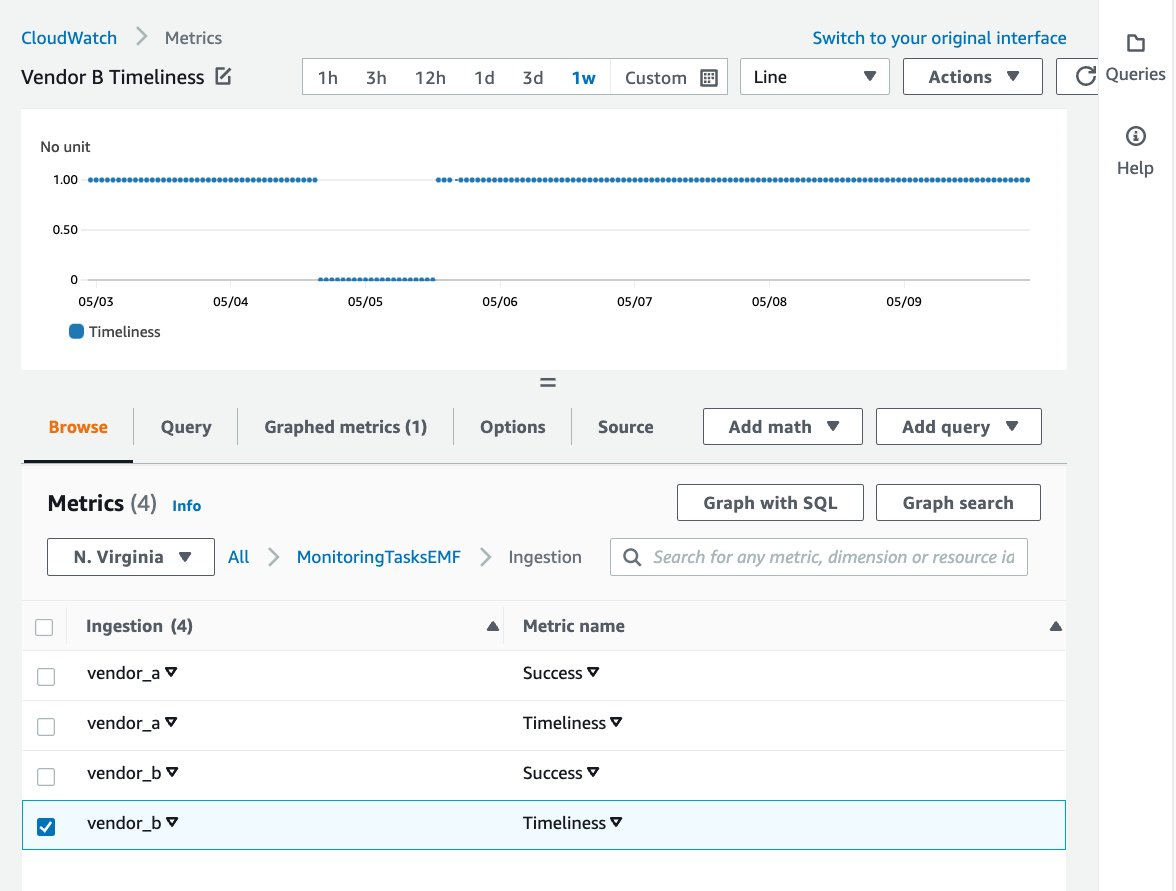Screen dimensions: 1176x891
Task: Open the Queries panel in the sidebar
Action: pyautogui.click(x=1135, y=55)
